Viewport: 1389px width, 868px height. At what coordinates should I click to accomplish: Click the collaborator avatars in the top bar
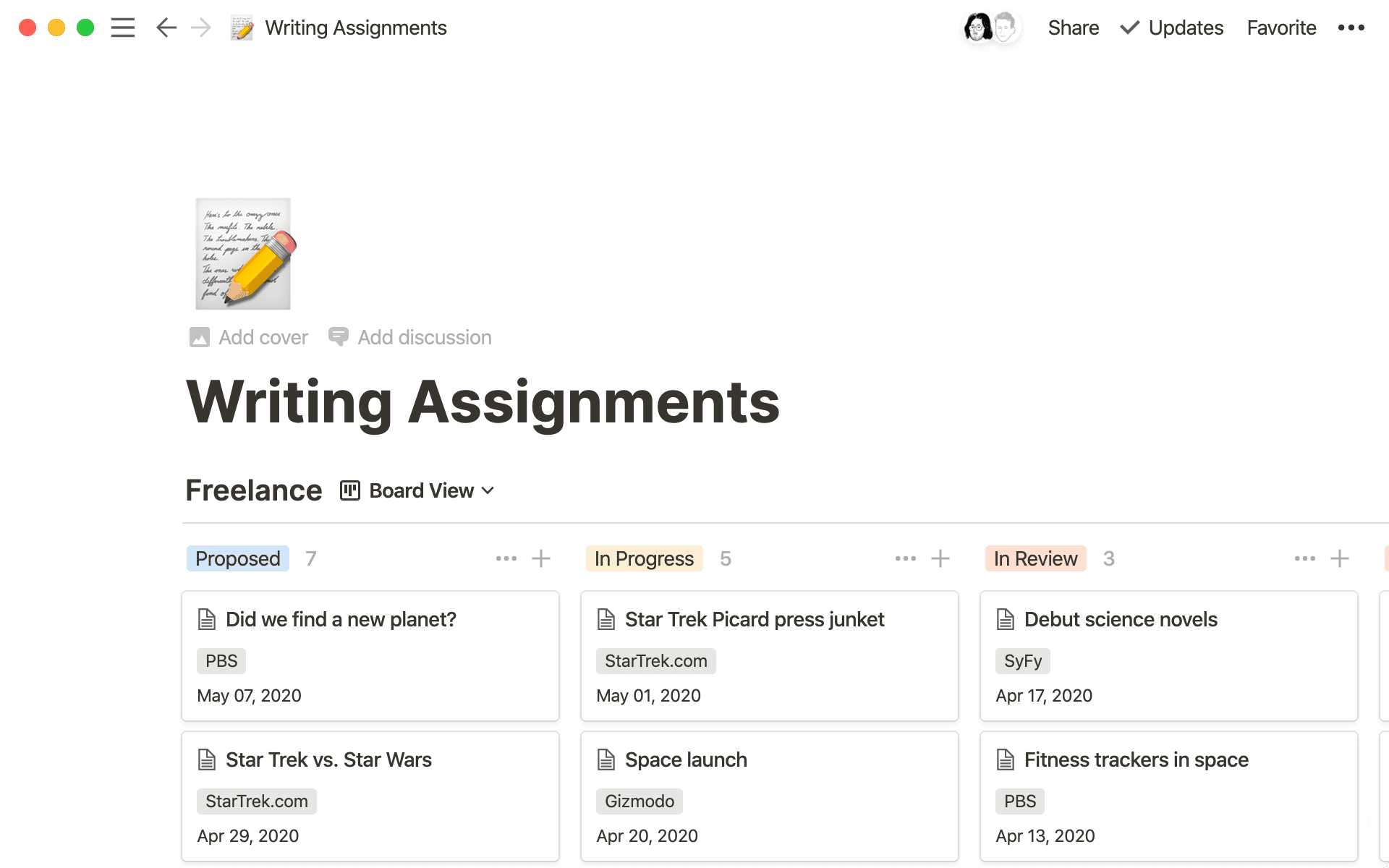point(991,27)
